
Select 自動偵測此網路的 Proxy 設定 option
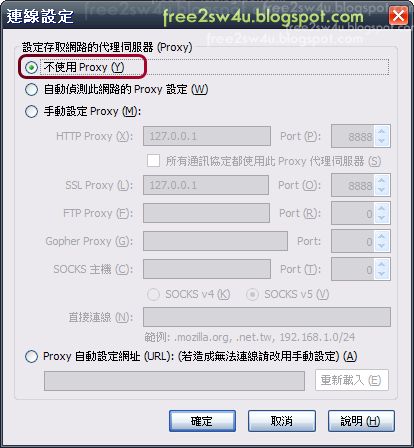tap(31, 90)
